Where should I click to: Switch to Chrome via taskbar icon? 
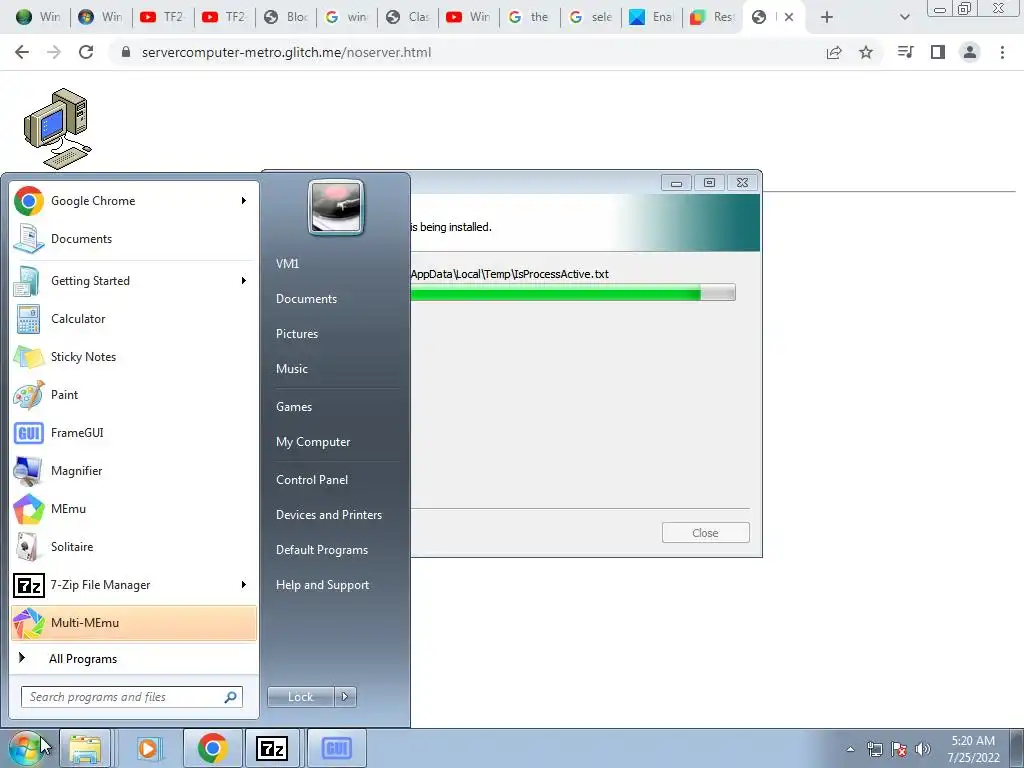pos(212,748)
